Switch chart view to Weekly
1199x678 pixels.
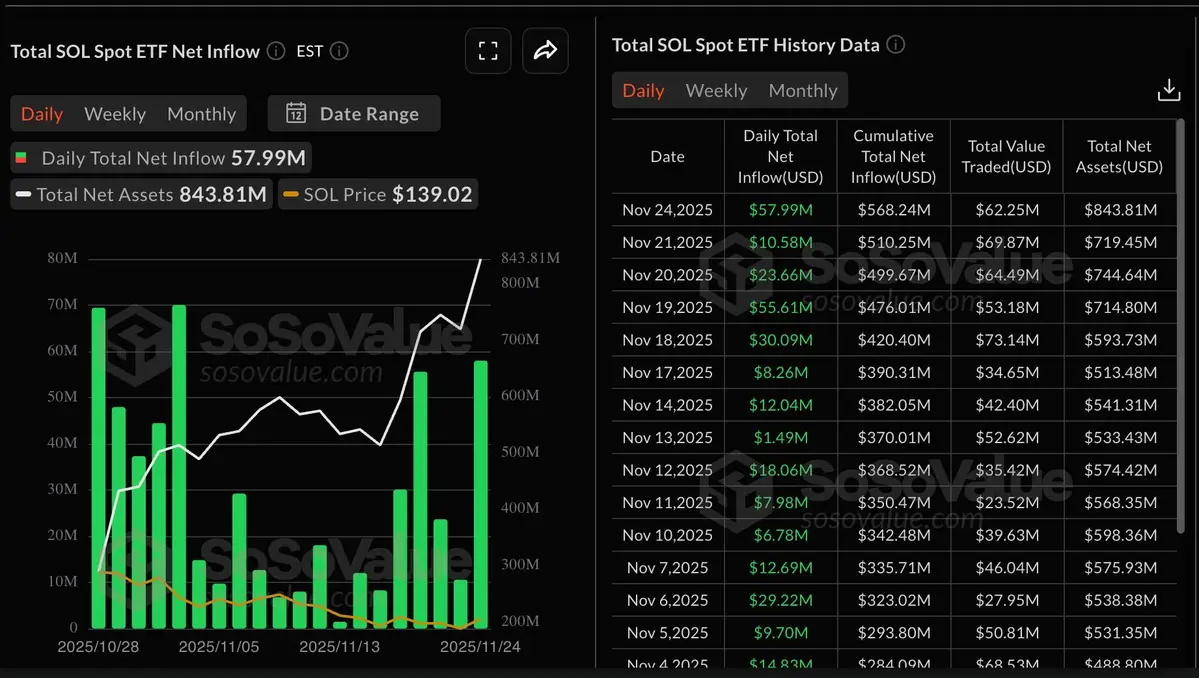pyautogui.click(x=114, y=113)
